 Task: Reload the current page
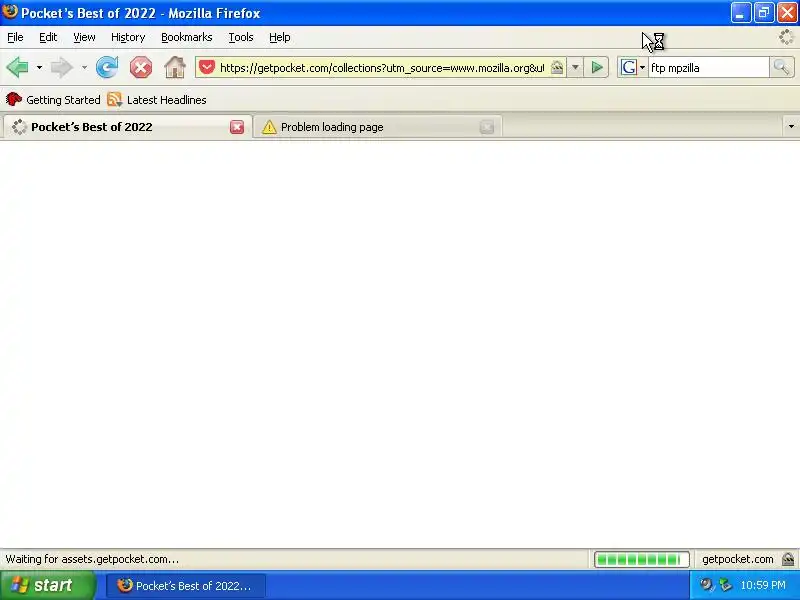tap(107, 67)
